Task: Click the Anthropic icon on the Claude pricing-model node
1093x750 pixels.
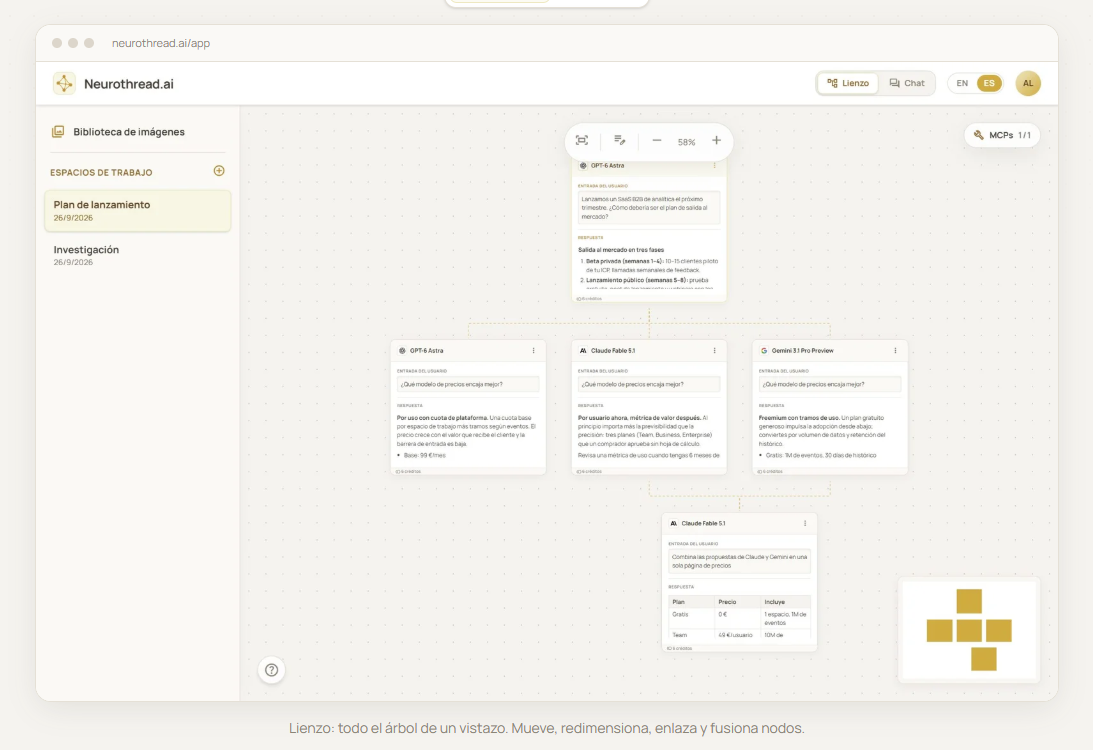Action: tap(583, 351)
